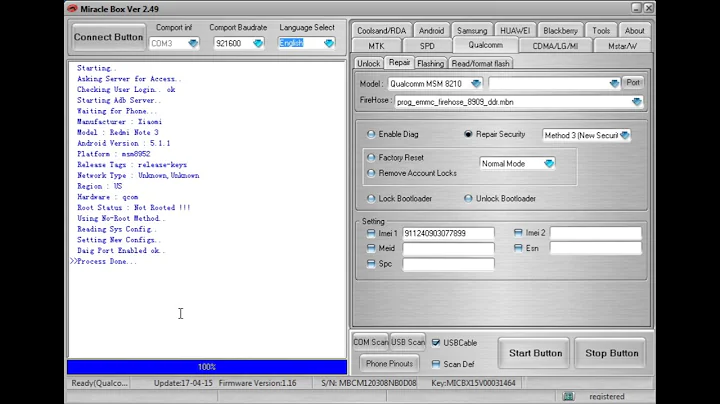This screenshot has height=404, width=720.
Task: Click the Meid input field
Action: click(448, 248)
